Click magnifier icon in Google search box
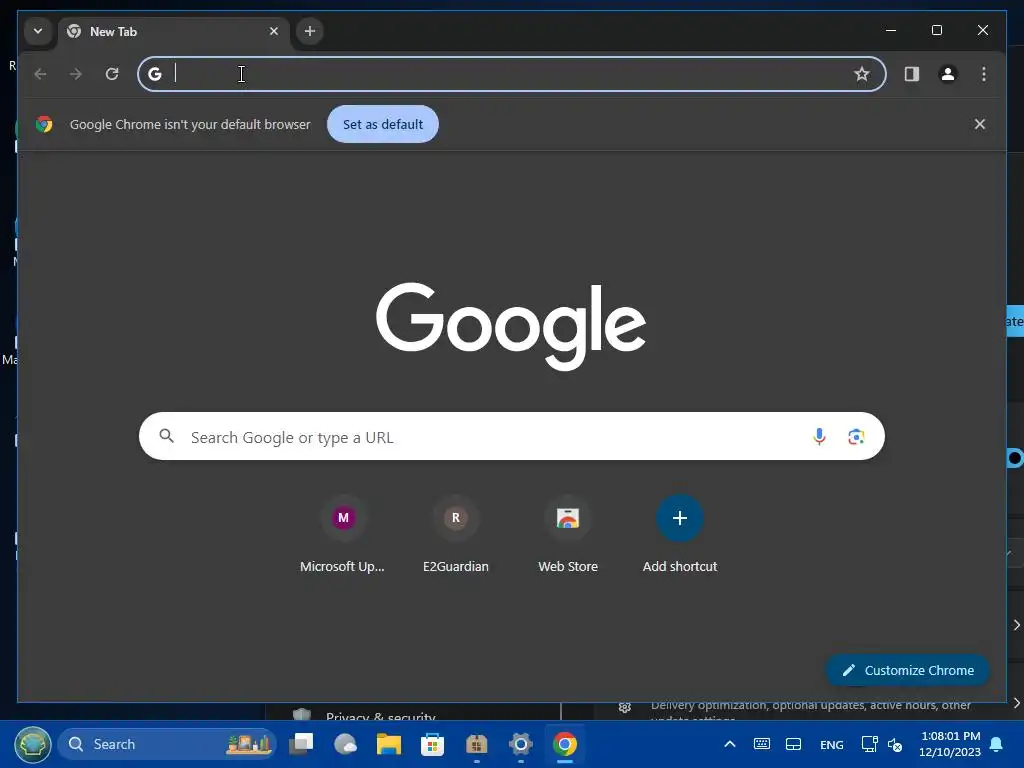Screen dimensions: 1024x768 pyautogui.click(x=167, y=436)
